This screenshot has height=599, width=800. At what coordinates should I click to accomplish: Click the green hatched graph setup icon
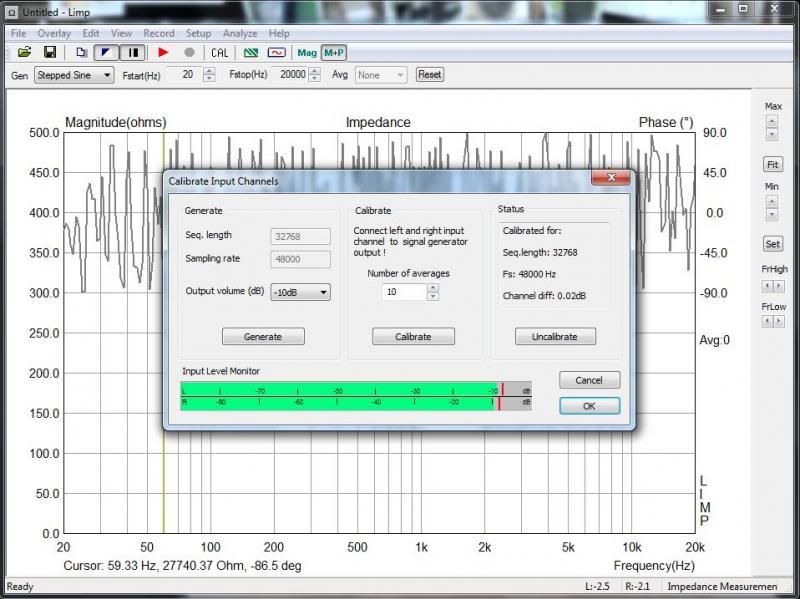(x=251, y=52)
